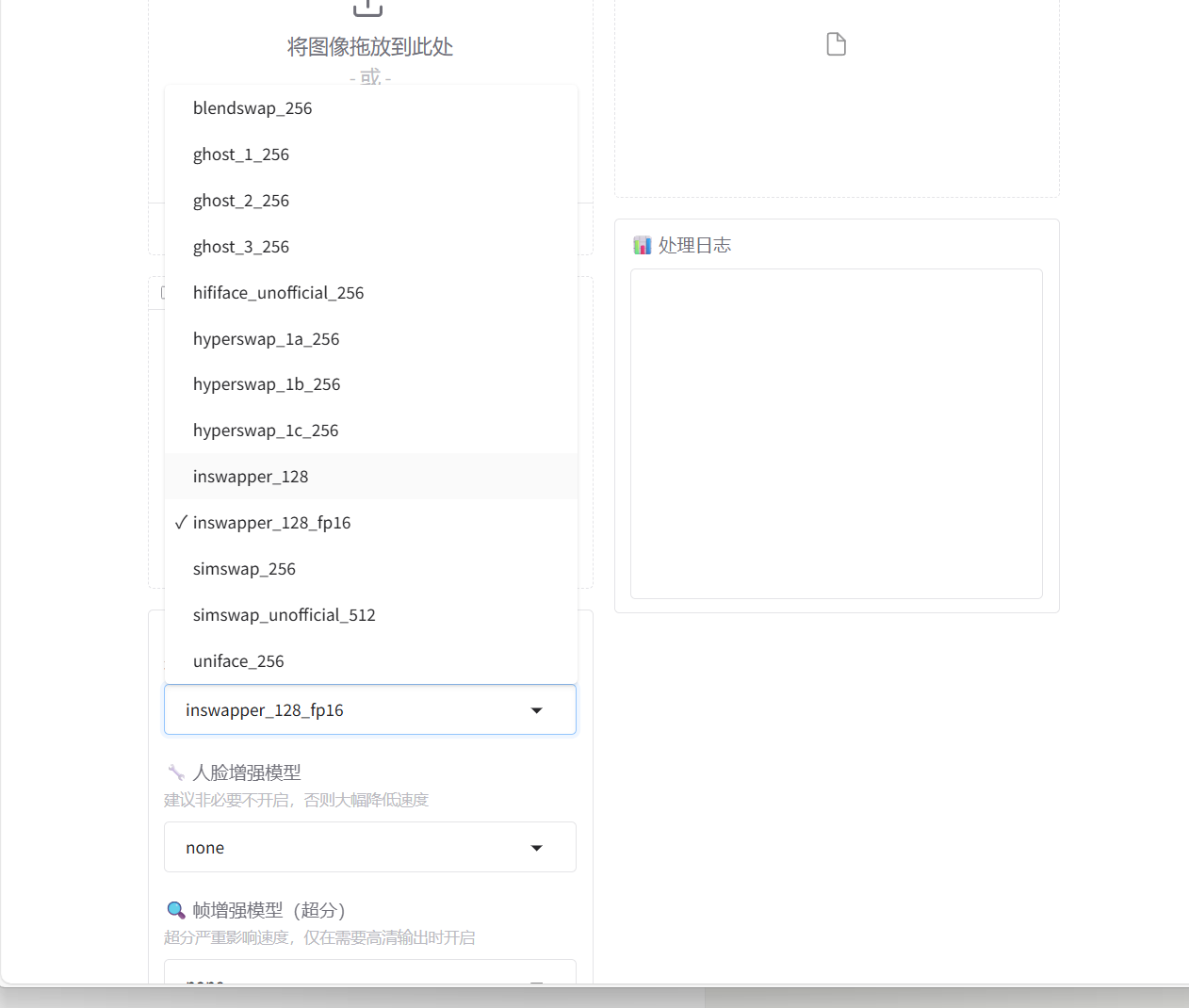Image resolution: width=1189 pixels, height=1008 pixels.
Task: Select the ghost_3_256 model
Action: [x=241, y=247]
